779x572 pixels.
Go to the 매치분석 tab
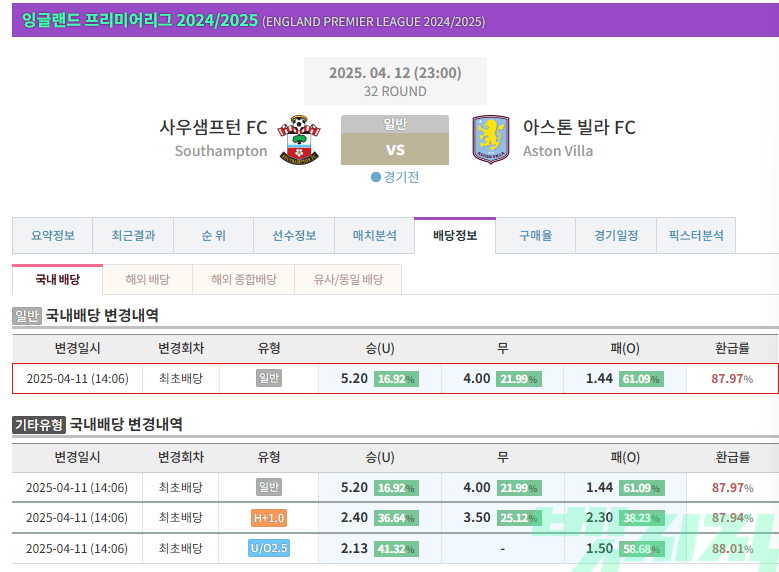375,236
